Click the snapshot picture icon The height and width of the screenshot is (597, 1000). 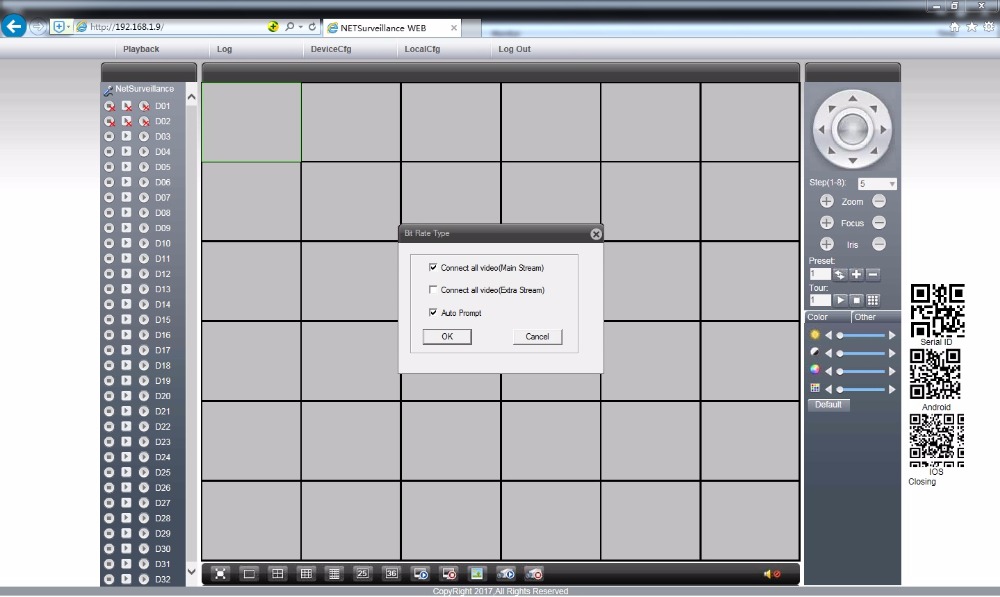pos(476,573)
